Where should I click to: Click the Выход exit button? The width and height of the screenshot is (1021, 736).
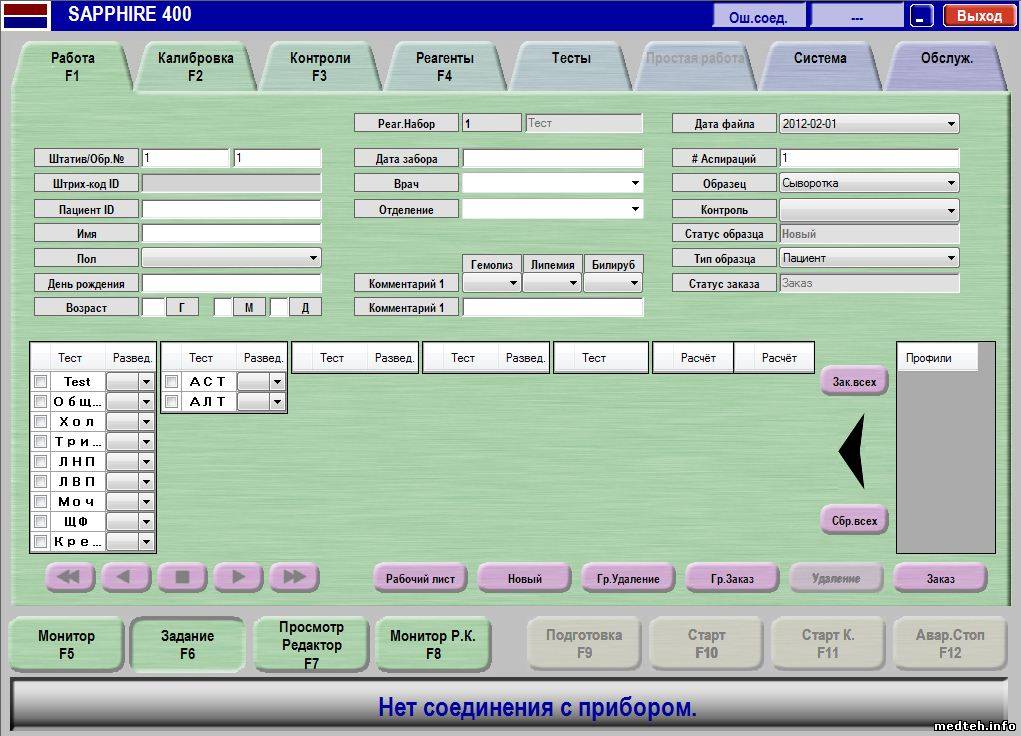pos(978,16)
